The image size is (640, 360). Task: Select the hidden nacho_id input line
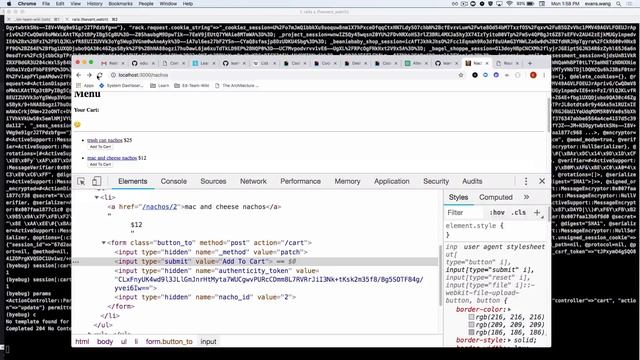(x=205, y=297)
